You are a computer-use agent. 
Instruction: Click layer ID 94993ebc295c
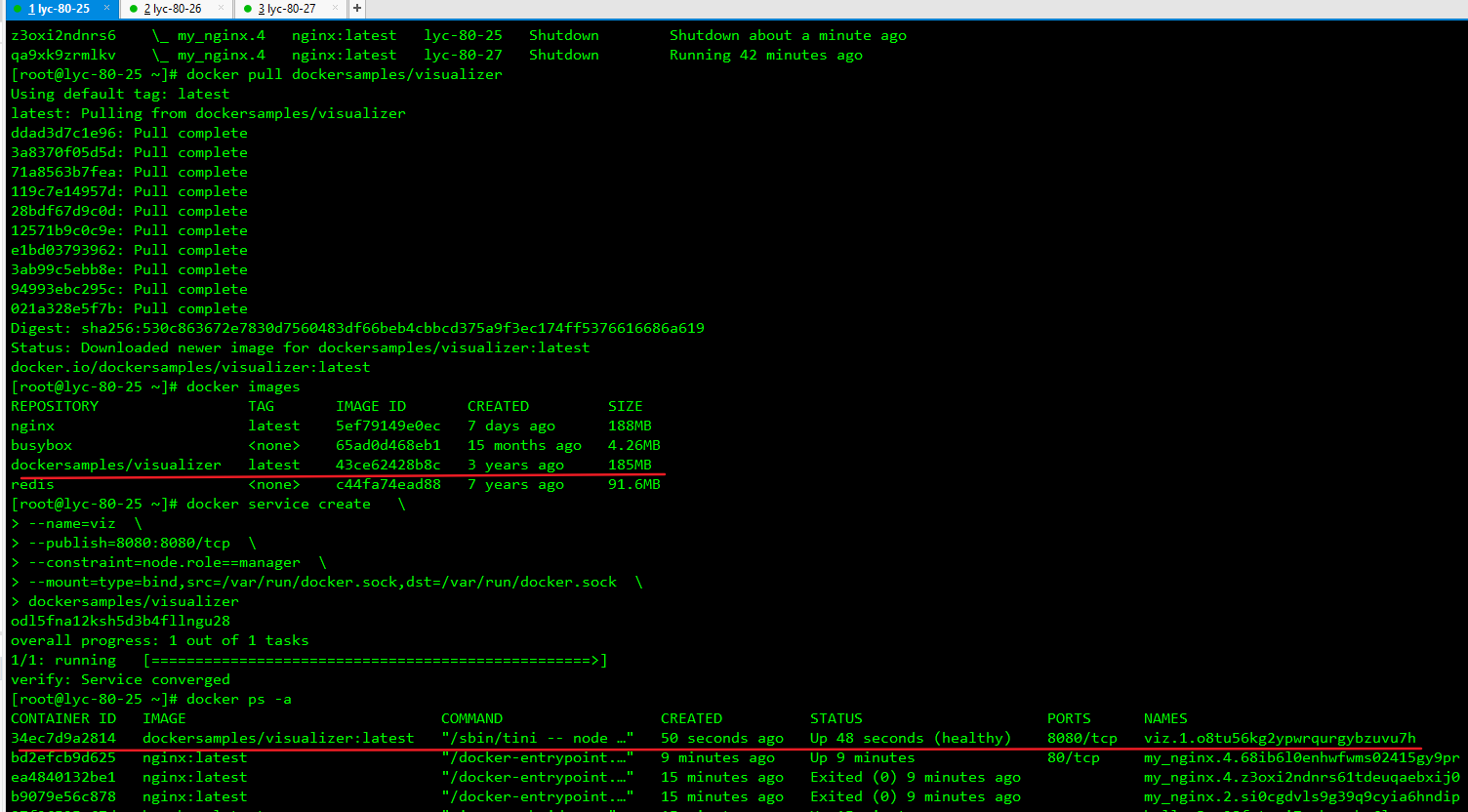[63, 289]
